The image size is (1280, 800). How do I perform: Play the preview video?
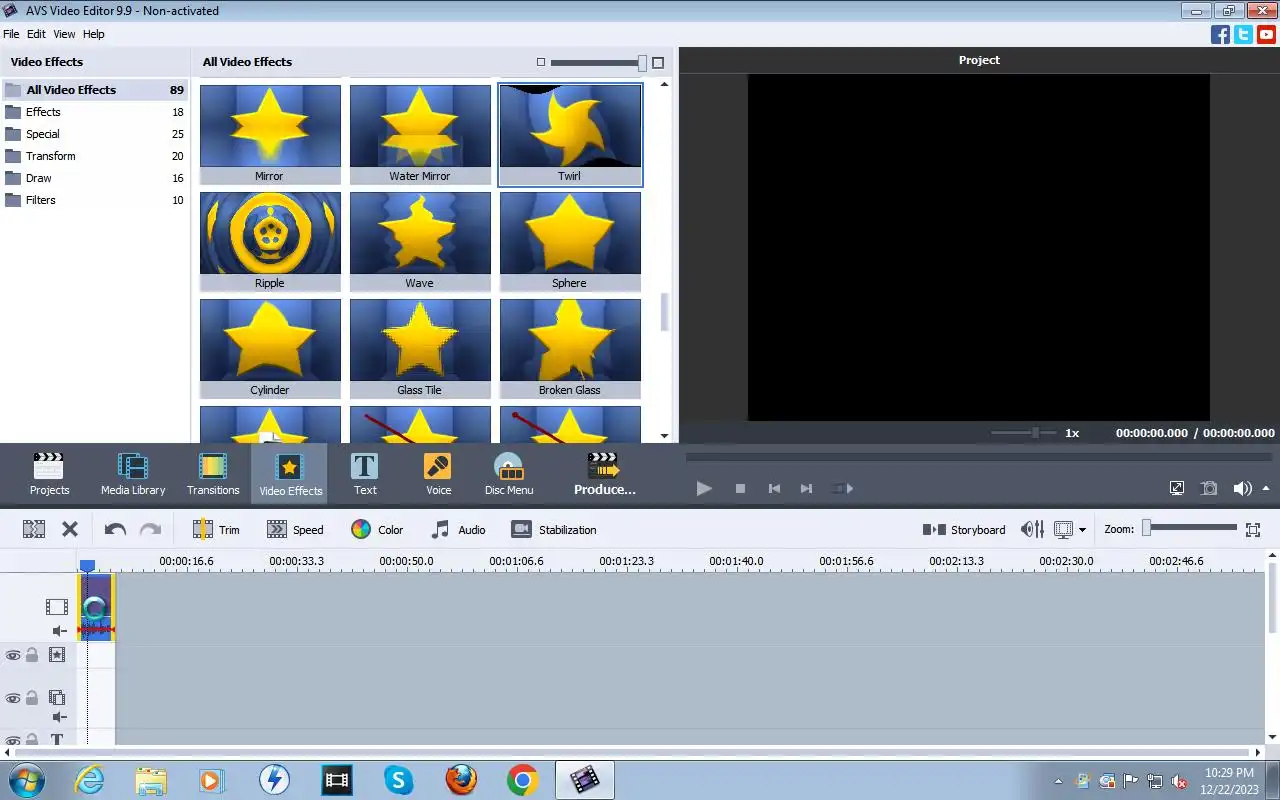[x=704, y=488]
